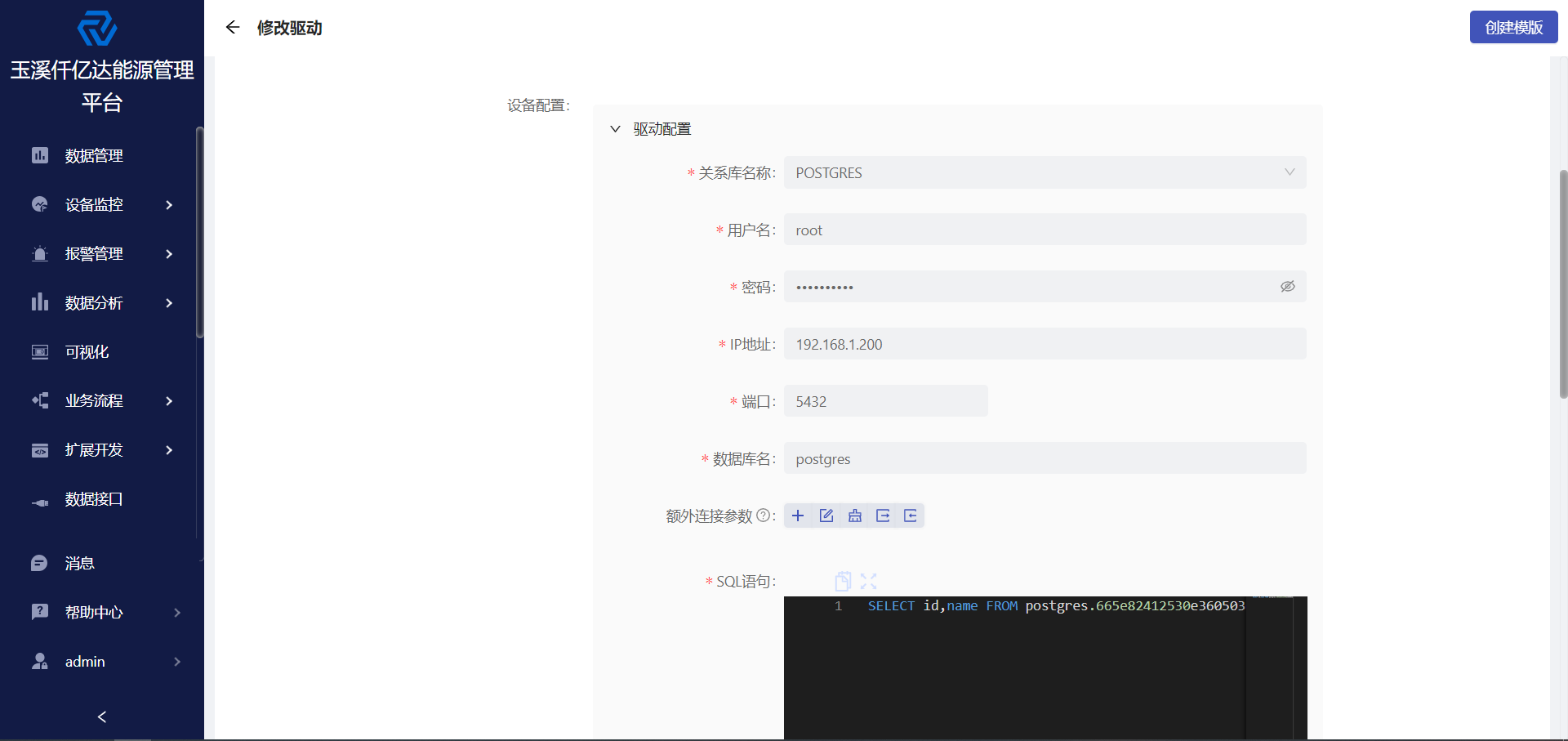Click the 设备配置 label
Screen dimensions: 1568x741
pos(538,105)
